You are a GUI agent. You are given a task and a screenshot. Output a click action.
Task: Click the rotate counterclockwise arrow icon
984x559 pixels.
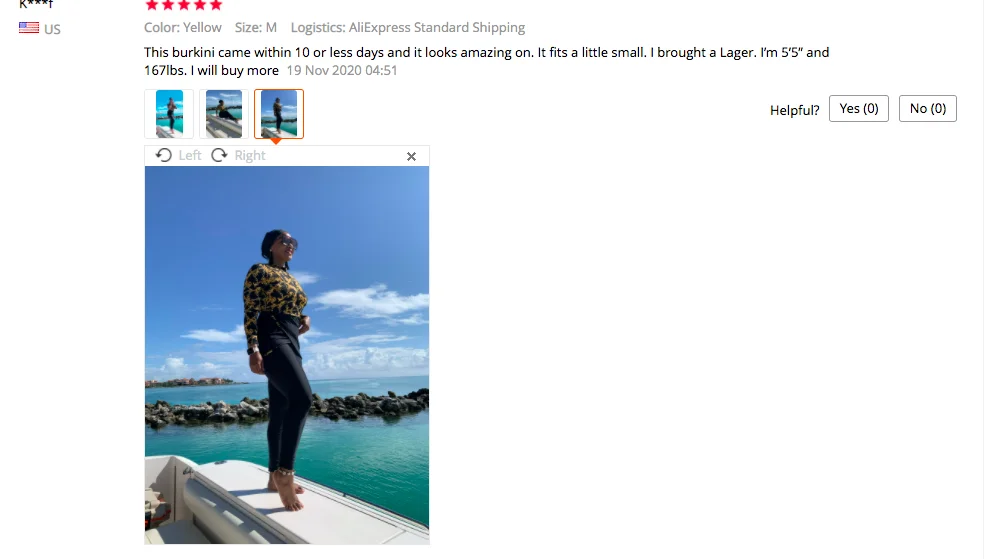164,155
